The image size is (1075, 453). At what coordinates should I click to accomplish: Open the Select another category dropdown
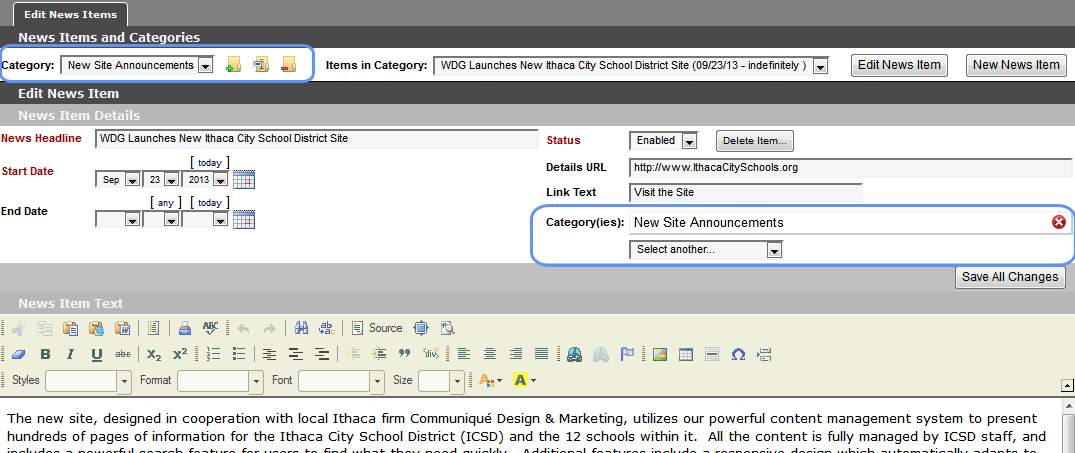click(706, 249)
